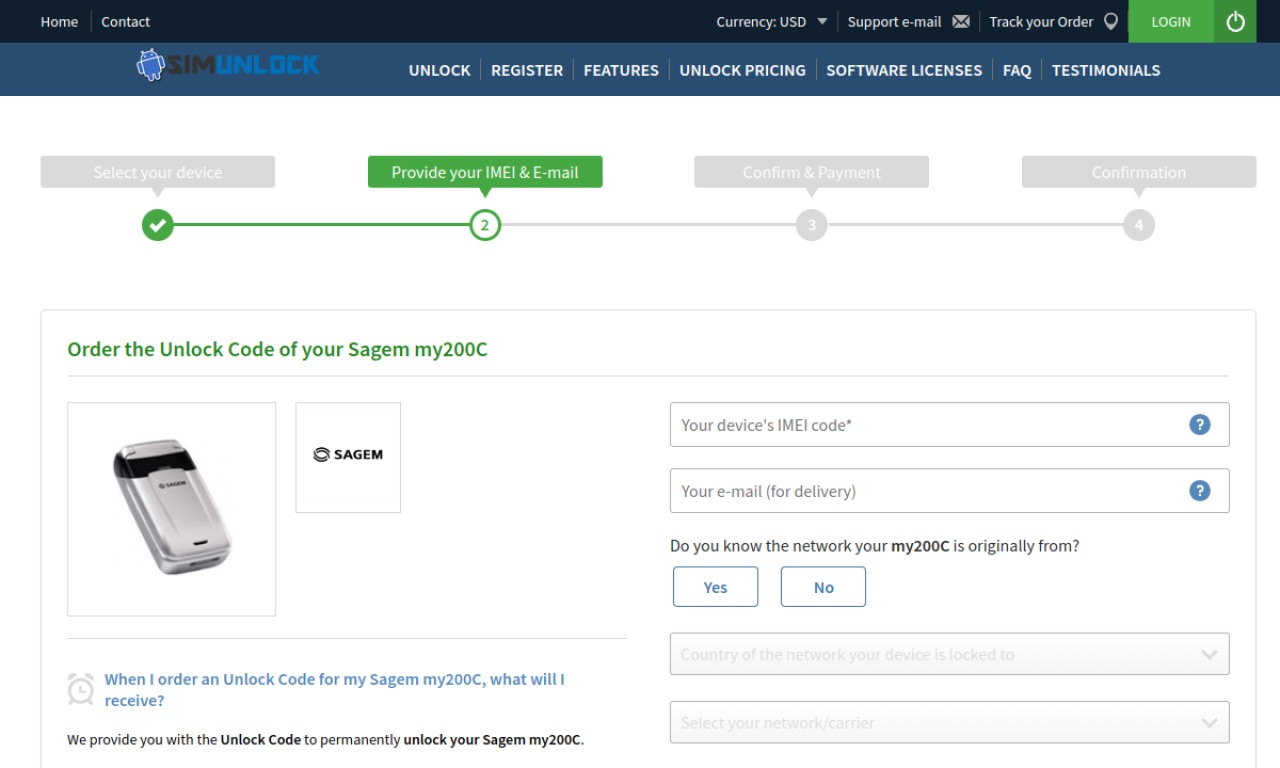Click the 'Order the Unlock Code' heading text

tap(277, 349)
